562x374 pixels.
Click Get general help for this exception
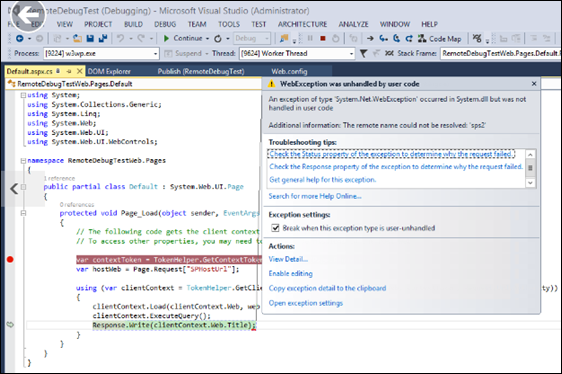pyautogui.click(x=323, y=180)
